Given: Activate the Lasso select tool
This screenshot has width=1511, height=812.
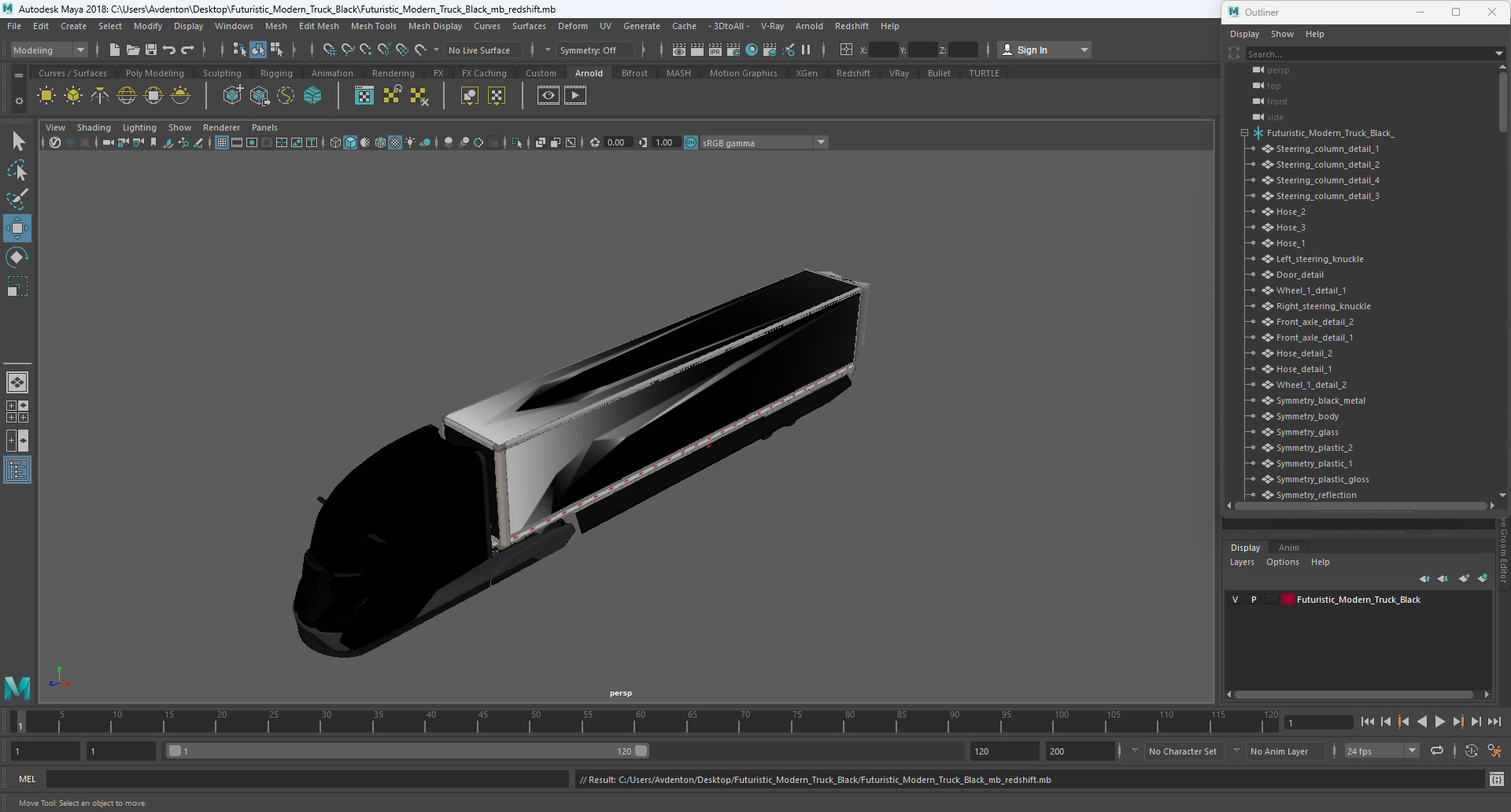Looking at the screenshot, I should click(17, 170).
